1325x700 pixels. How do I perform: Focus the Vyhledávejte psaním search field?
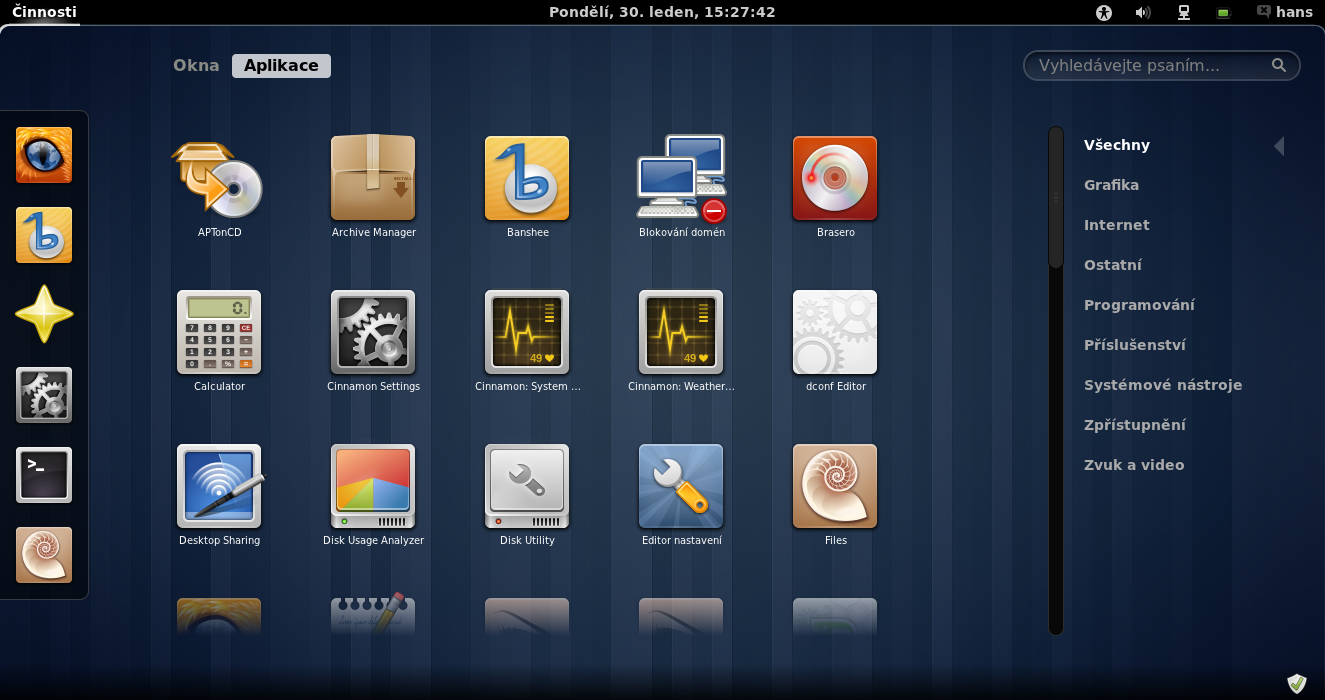click(x=1161, y=65)
